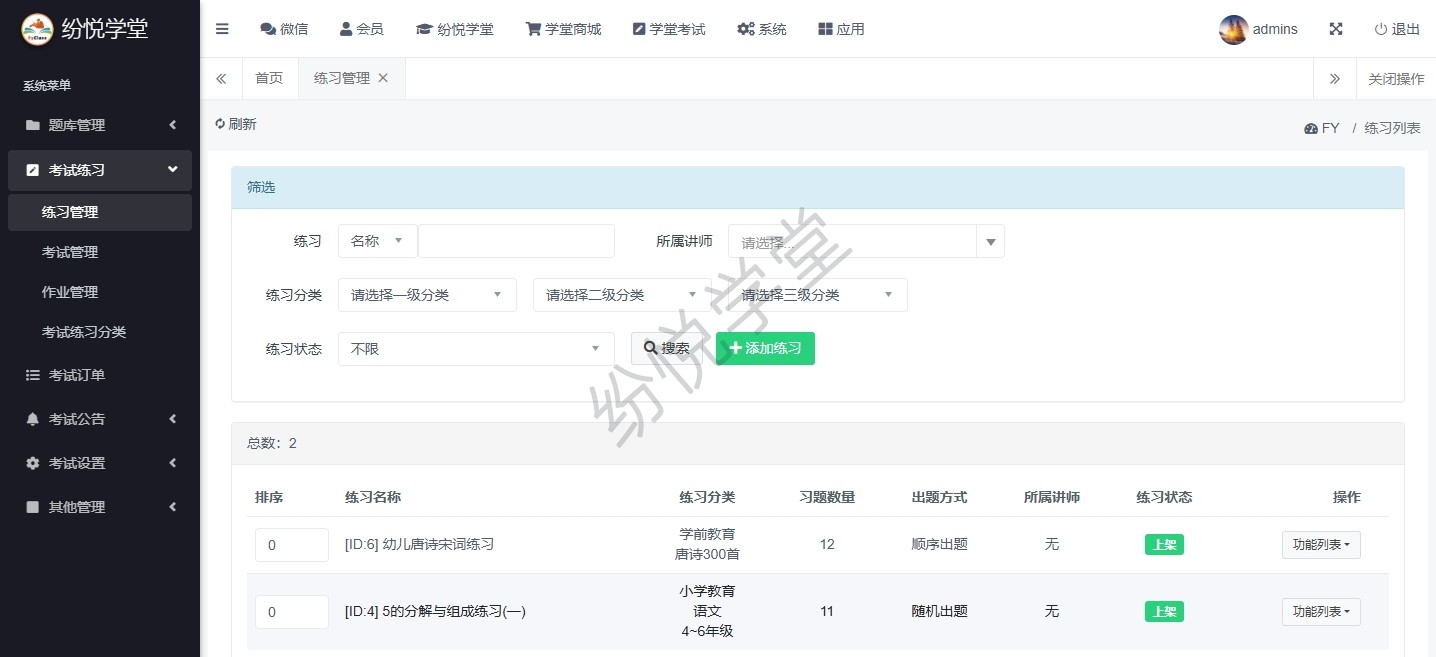The image size is (1436, 657).
Task: Click the refresh 刷新 icon
Action: click(221, 124)
